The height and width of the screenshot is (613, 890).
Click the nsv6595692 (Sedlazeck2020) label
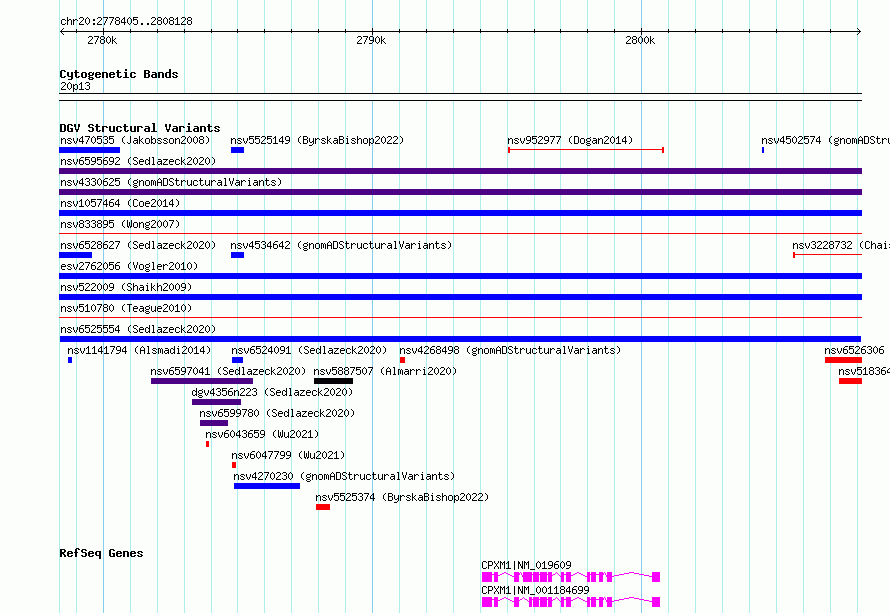(138, 161)
